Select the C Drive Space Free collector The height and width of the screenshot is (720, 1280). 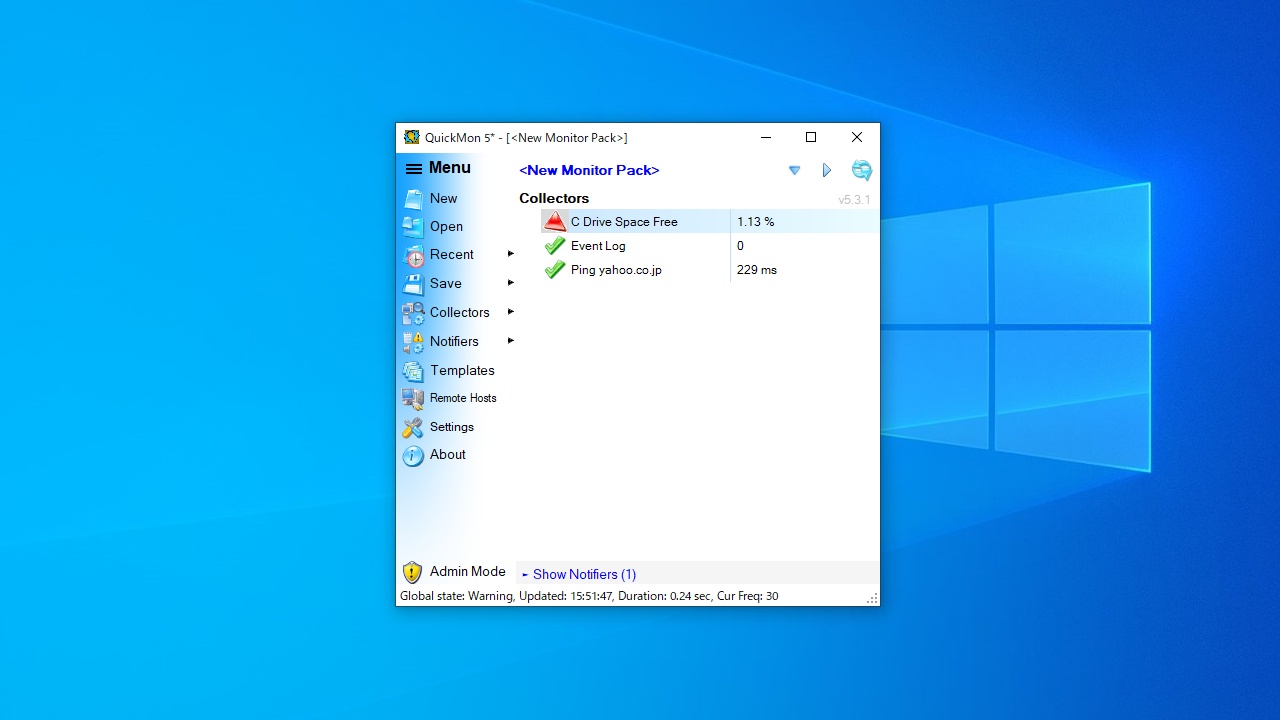point(624,222)
